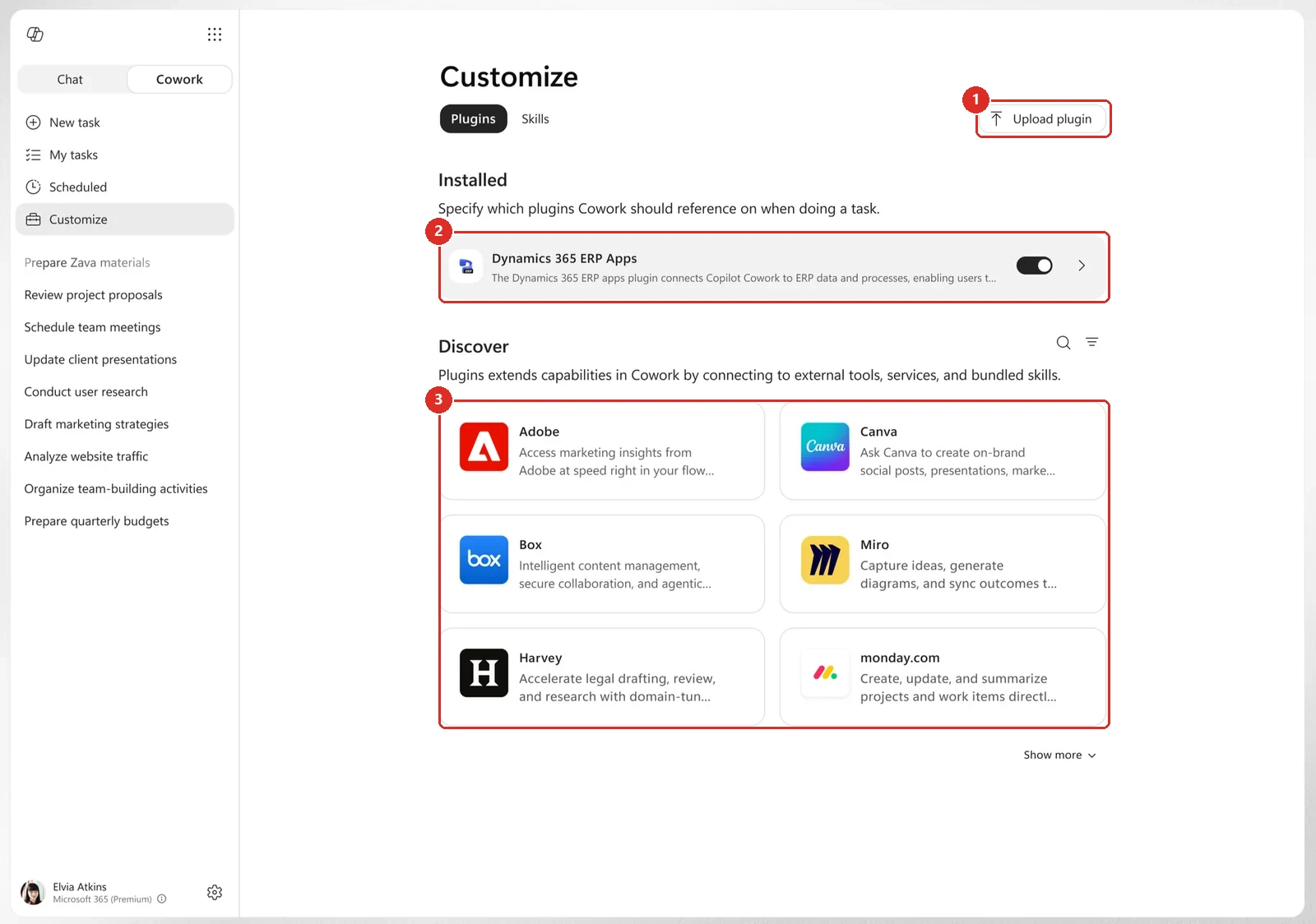The image size is (1316, 924).
Task: Click the Customize toolbox icon
Action: click(x=33, y=219)
